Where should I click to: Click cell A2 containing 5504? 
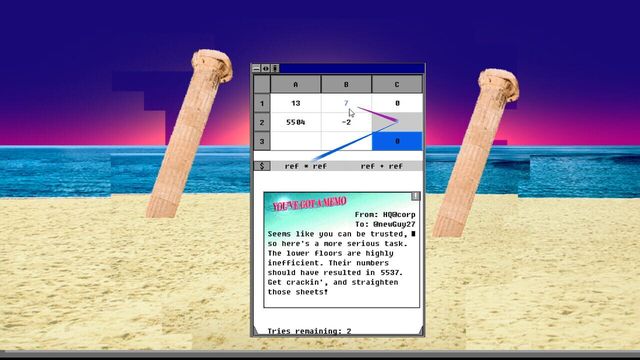coord(296,122)
